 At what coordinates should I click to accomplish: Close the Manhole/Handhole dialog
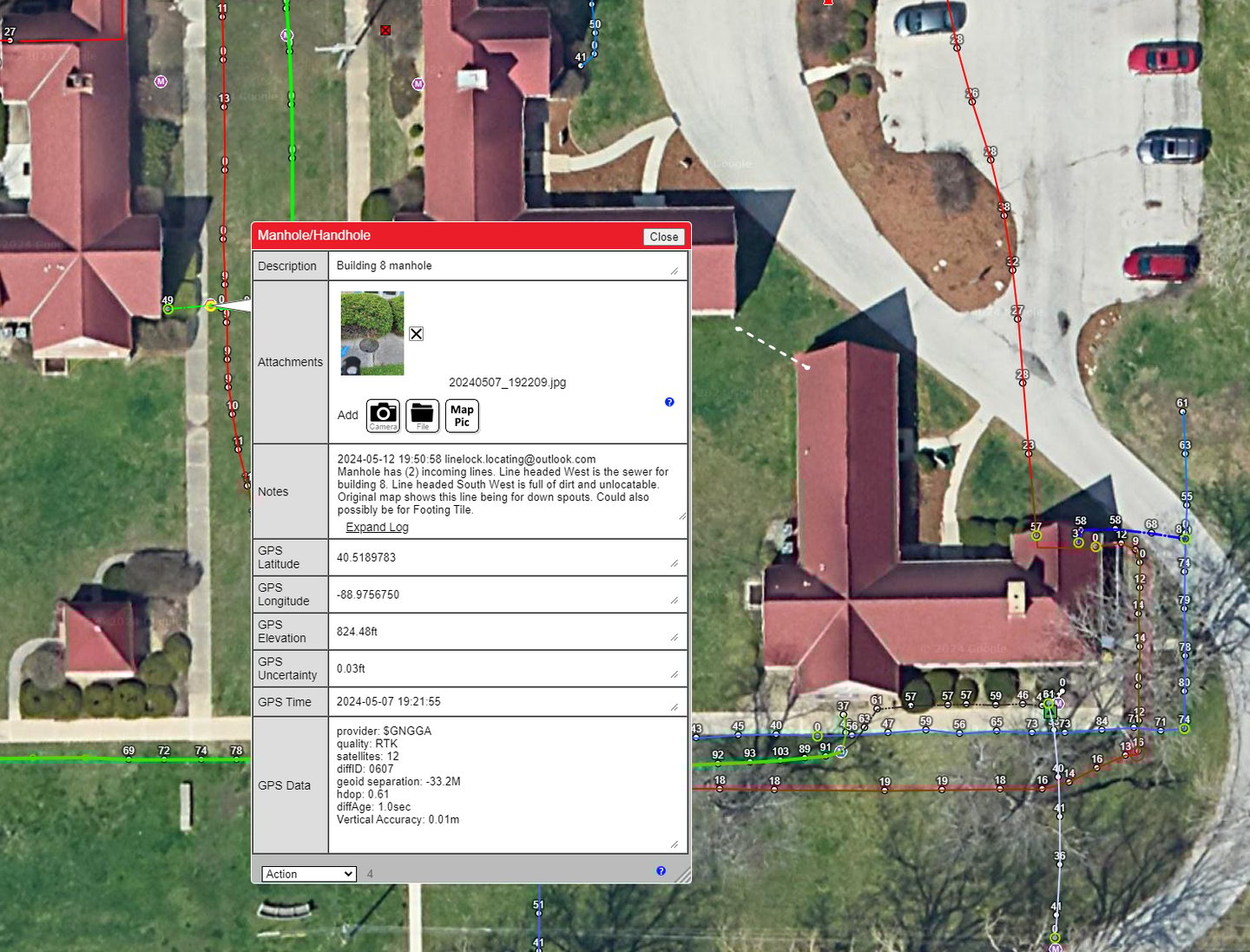[x=664, y=237]
